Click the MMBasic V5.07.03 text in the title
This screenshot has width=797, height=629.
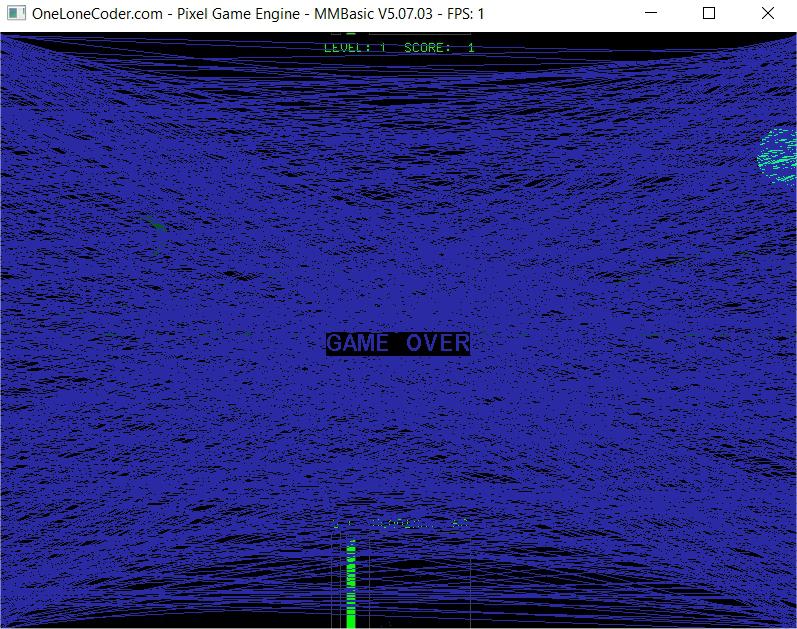360,14
